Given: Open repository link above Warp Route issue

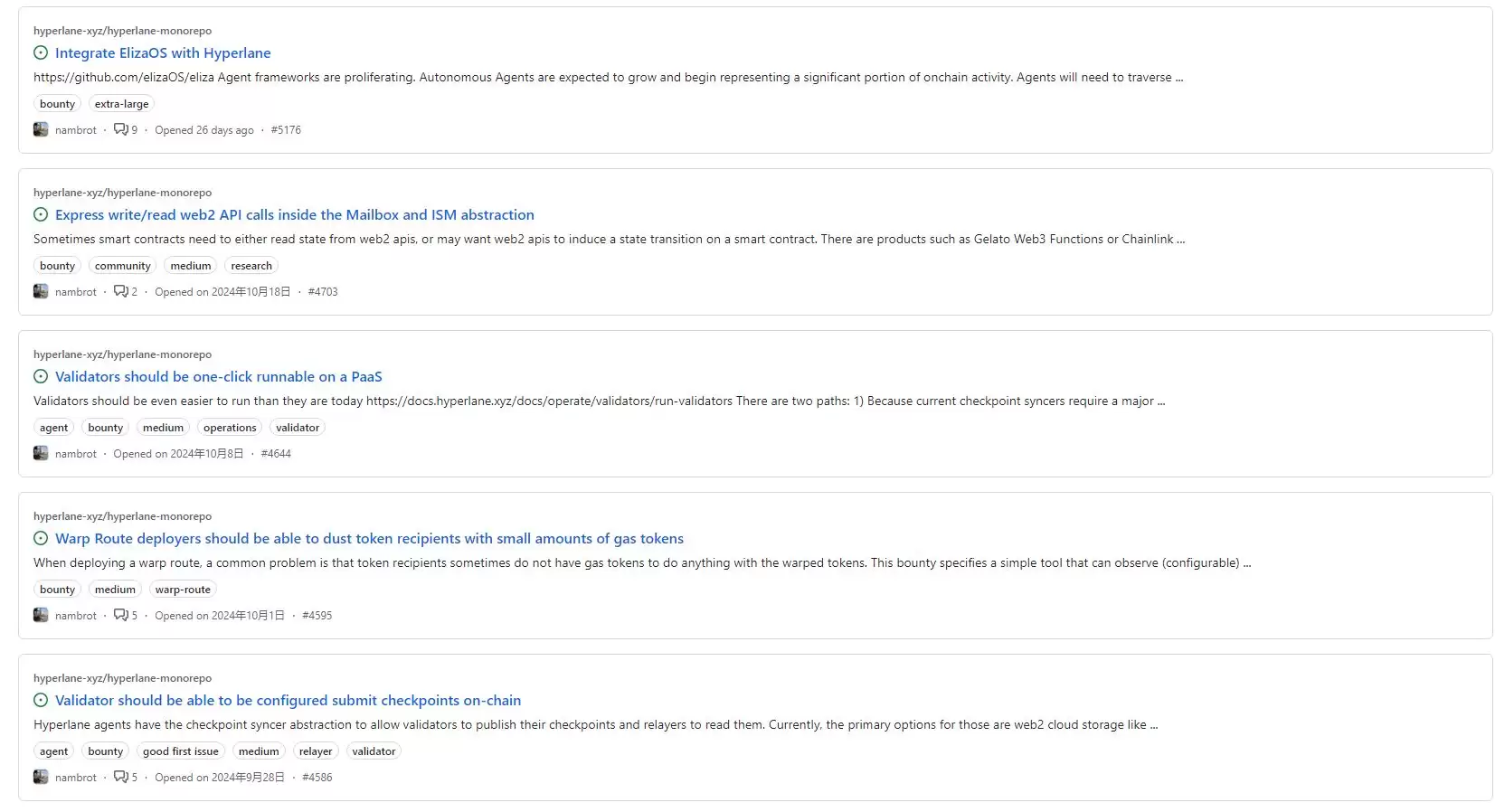Looking at the screenshot, I should (x=122, y=516).
